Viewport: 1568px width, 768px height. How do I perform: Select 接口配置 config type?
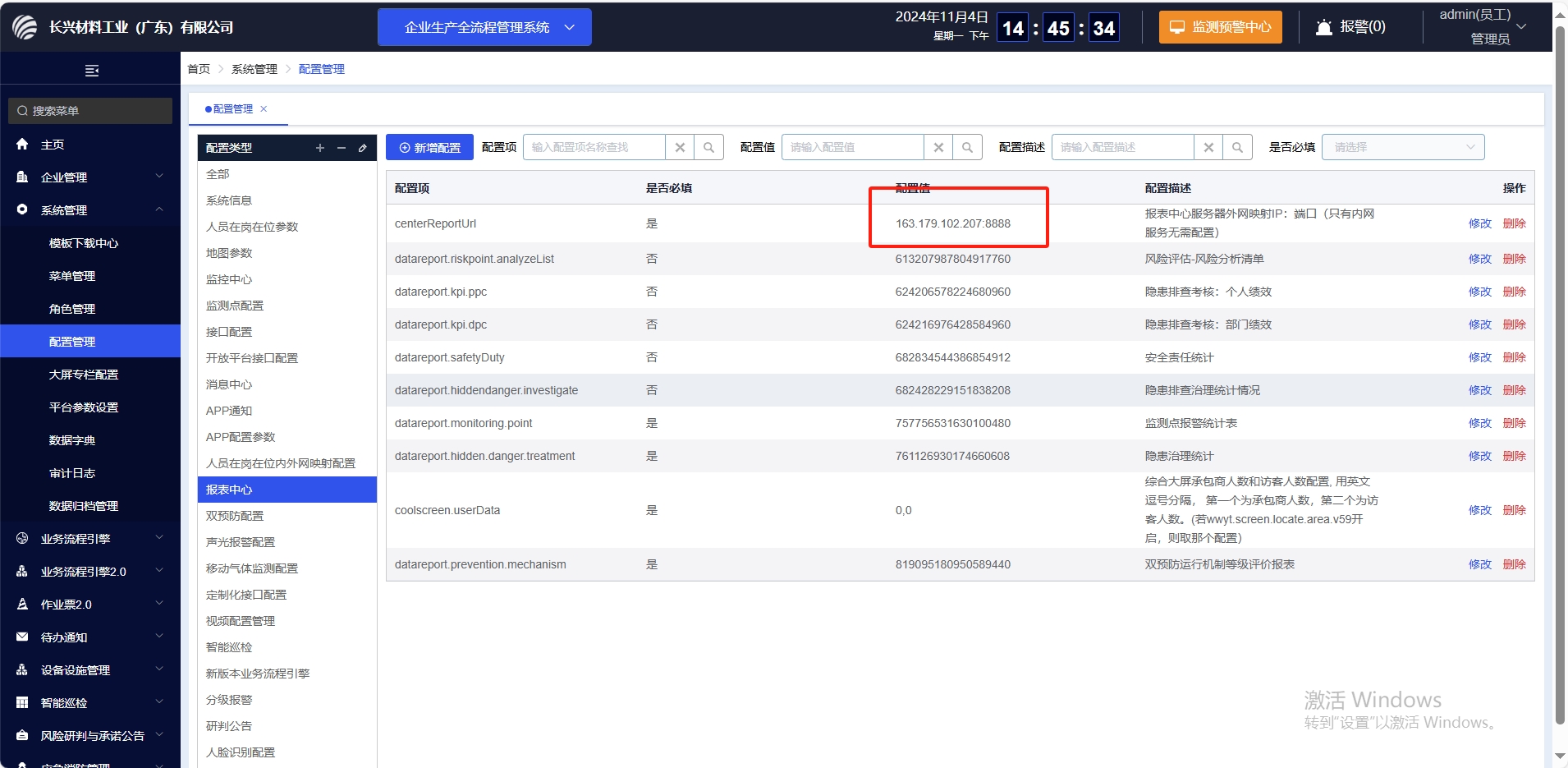287,332
